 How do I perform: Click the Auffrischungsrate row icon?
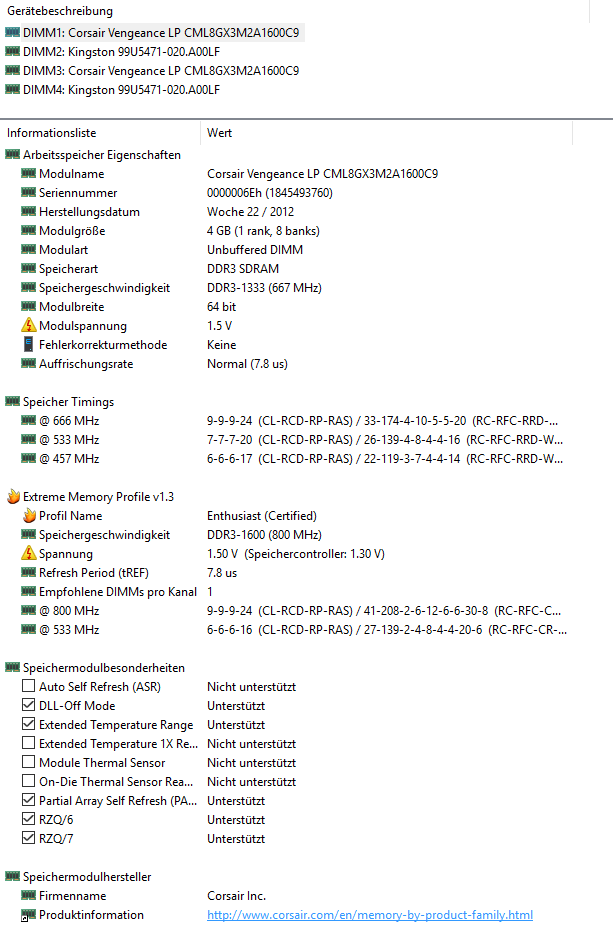28,363
